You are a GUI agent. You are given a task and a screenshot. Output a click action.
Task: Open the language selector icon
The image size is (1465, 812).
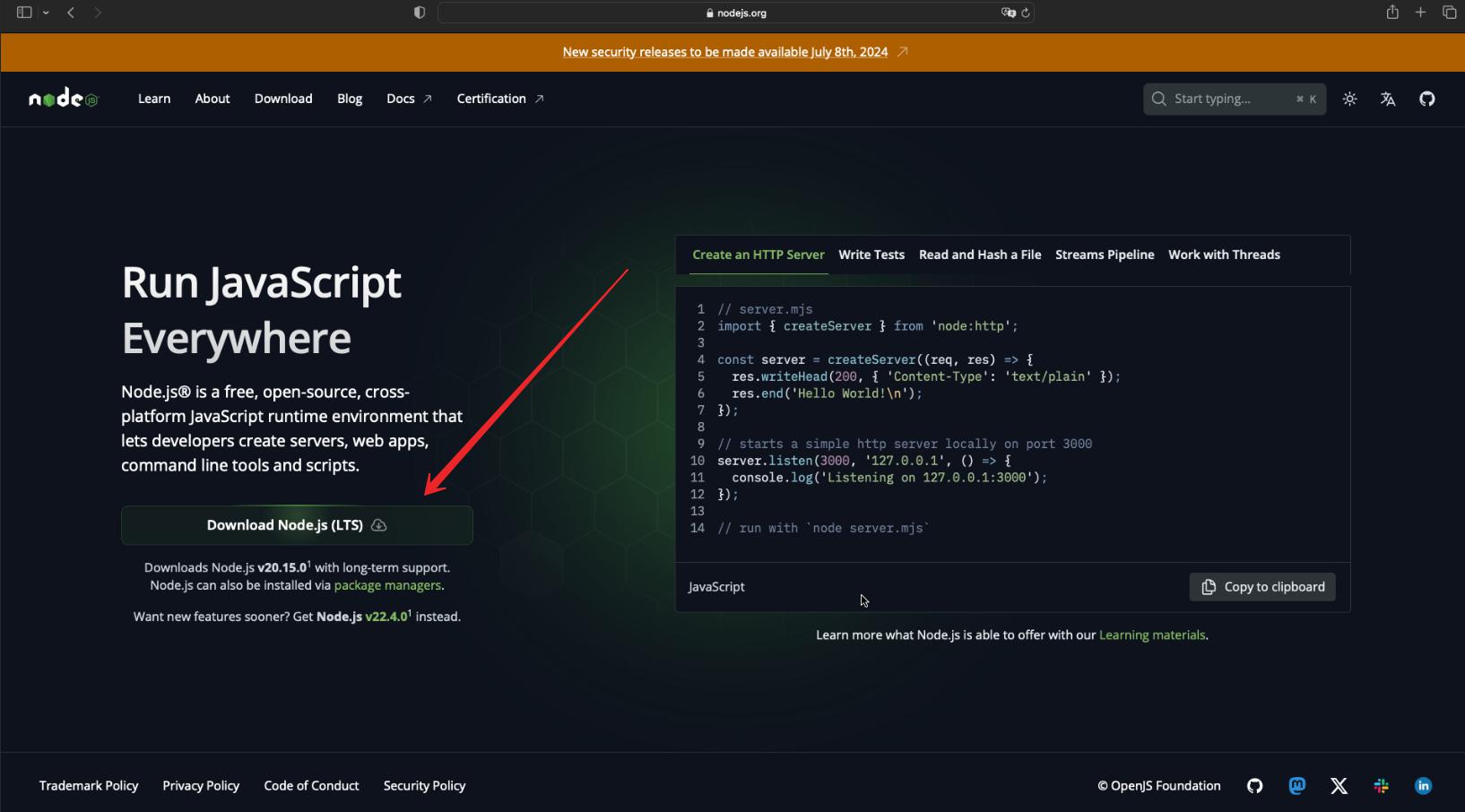[1388, 99]
